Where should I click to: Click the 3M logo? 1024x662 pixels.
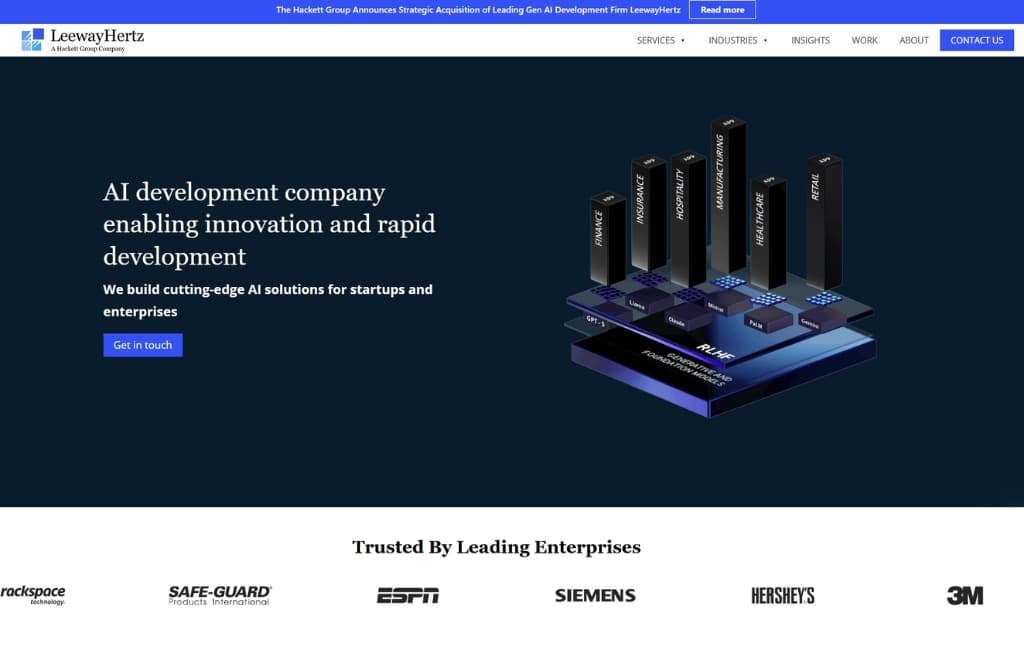(965, 595)
